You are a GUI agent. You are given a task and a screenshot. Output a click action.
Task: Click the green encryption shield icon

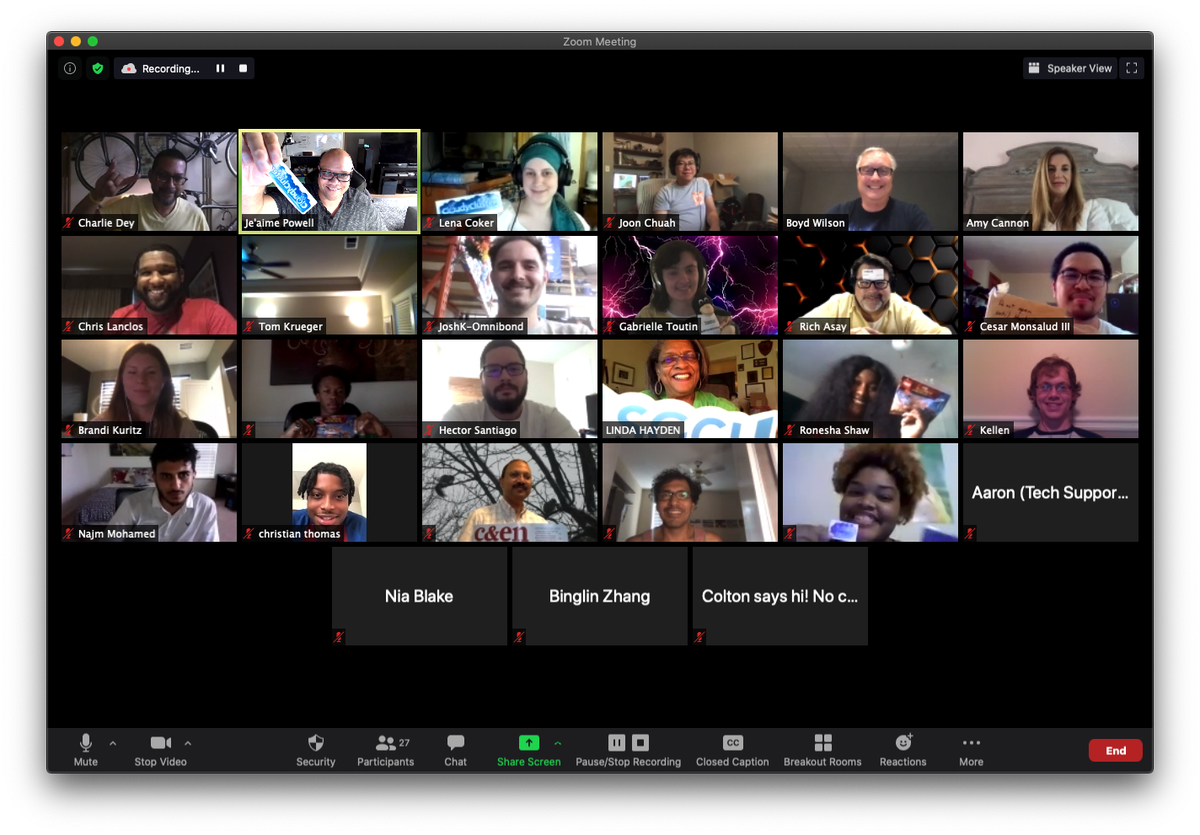[97, 69]
